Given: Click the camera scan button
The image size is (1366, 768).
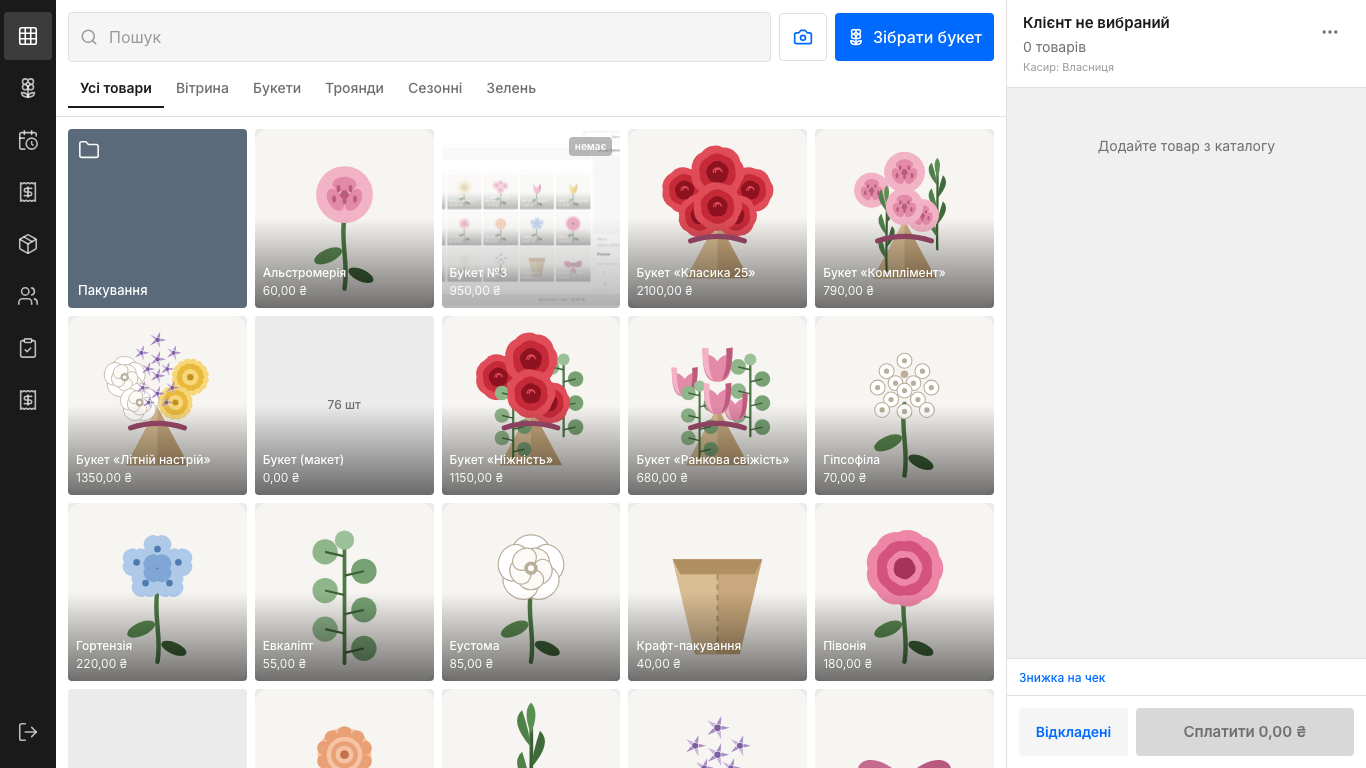Looking at the screenshot, I should [x=803, y=37].
